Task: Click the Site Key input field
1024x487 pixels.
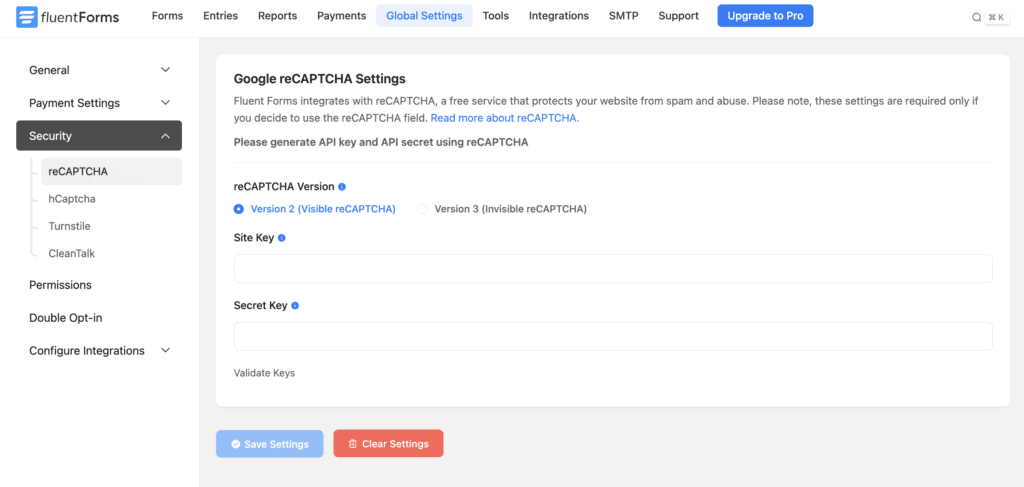Action: tap(613, 268)
